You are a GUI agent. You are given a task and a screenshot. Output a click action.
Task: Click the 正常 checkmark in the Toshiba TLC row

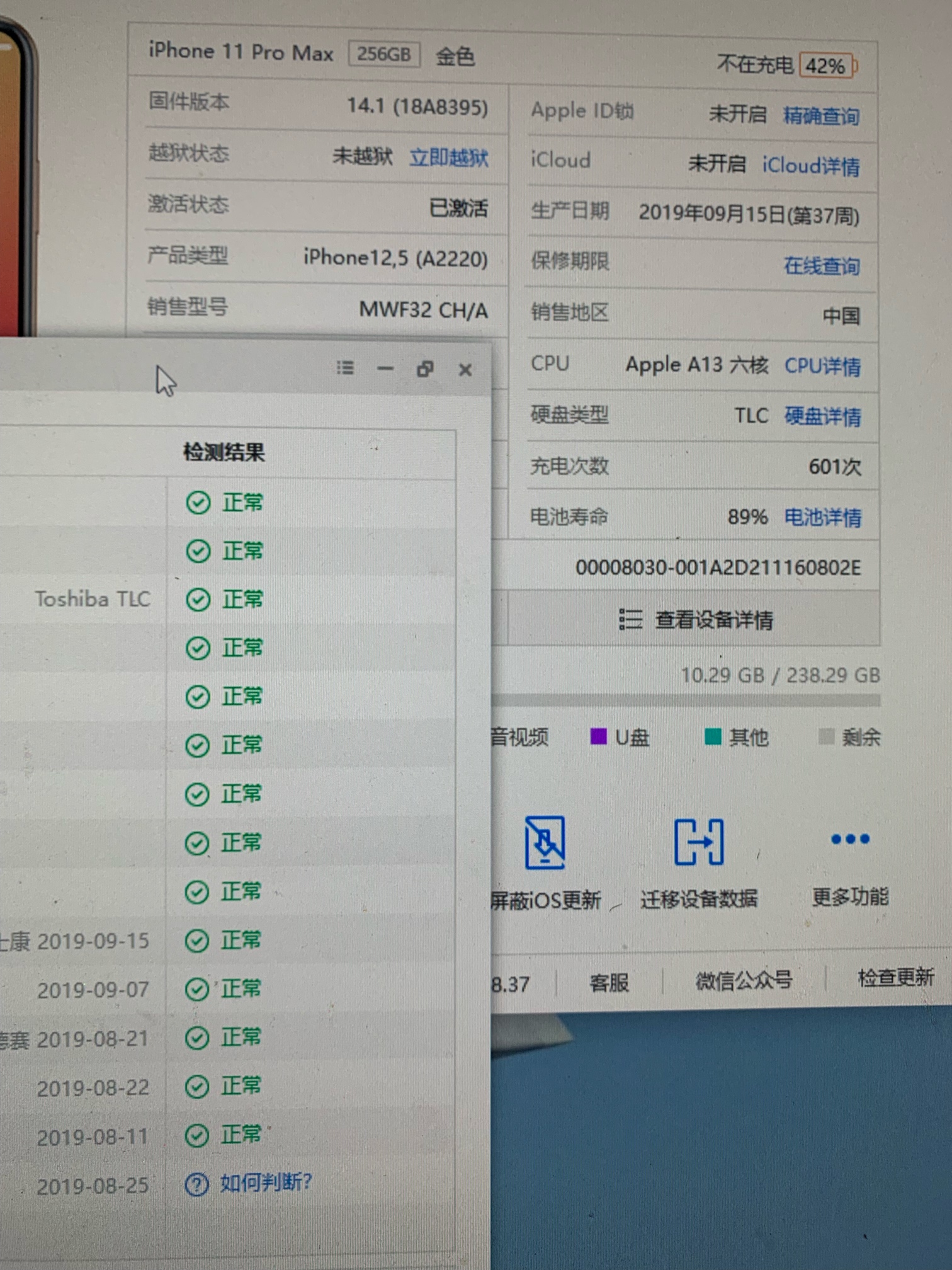pos(198,600)
